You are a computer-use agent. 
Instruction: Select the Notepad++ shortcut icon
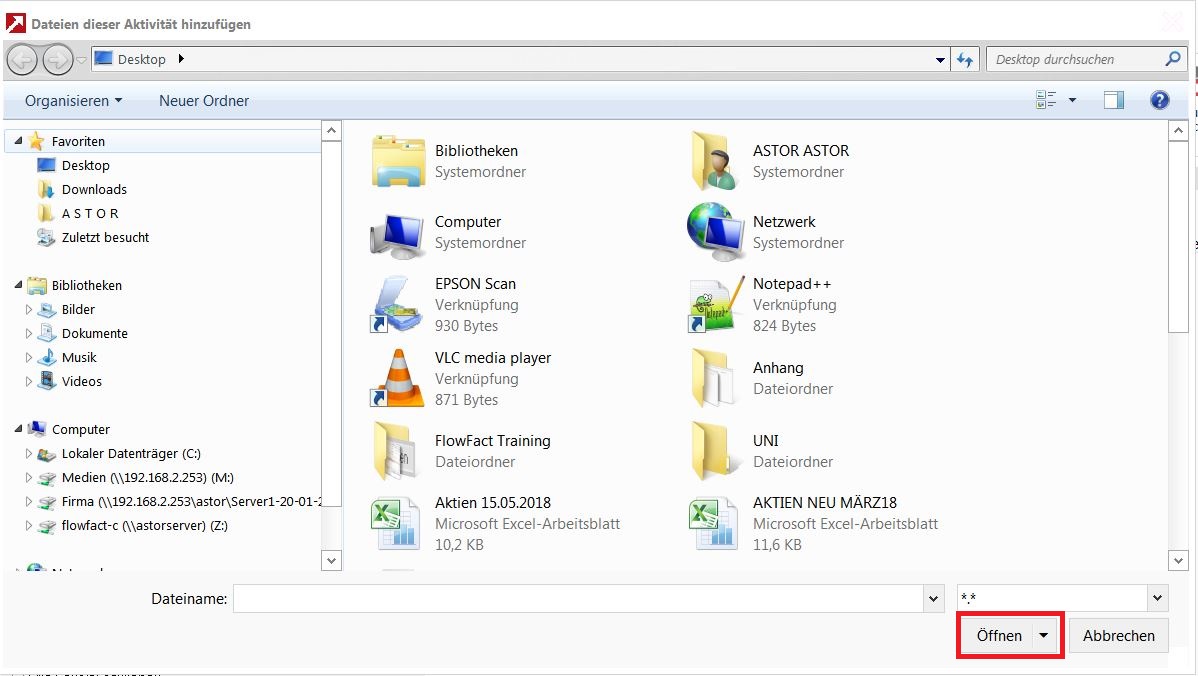[716, 305]
